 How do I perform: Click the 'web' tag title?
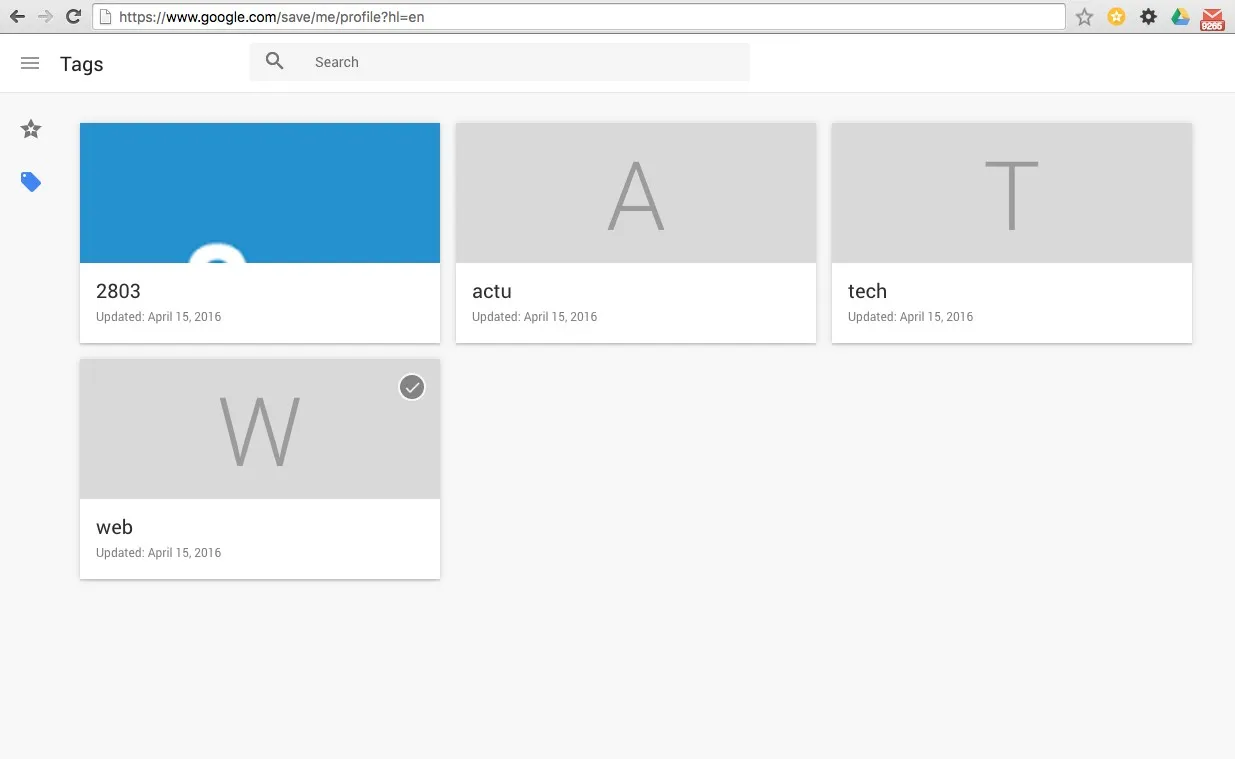[x=114, y=527]
